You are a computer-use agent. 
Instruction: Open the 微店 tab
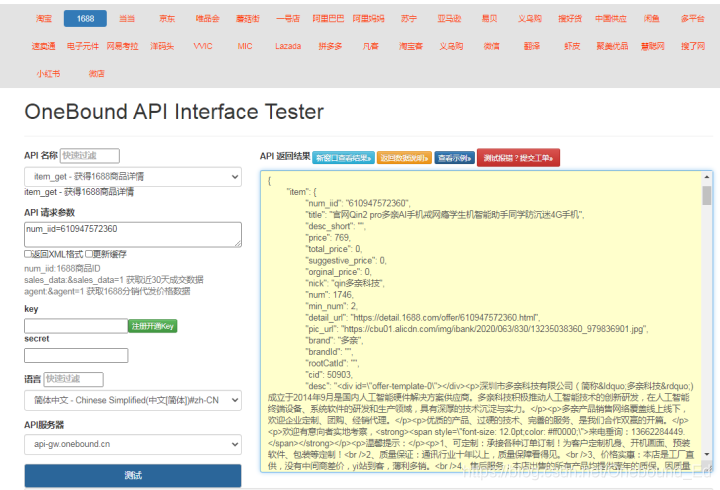[96, 73]
